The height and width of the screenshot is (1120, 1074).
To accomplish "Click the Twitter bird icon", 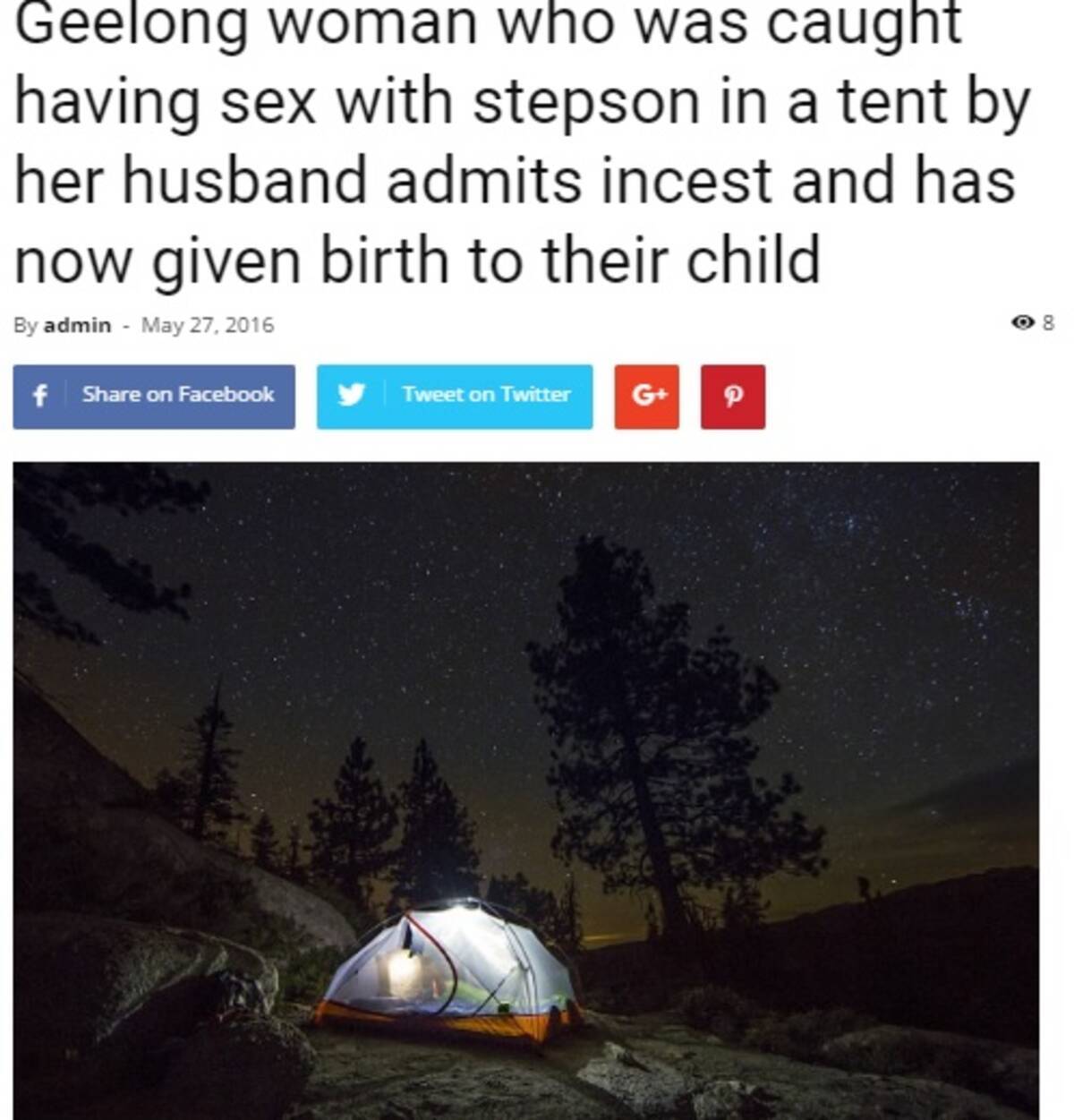I will (x=351, y=396).
